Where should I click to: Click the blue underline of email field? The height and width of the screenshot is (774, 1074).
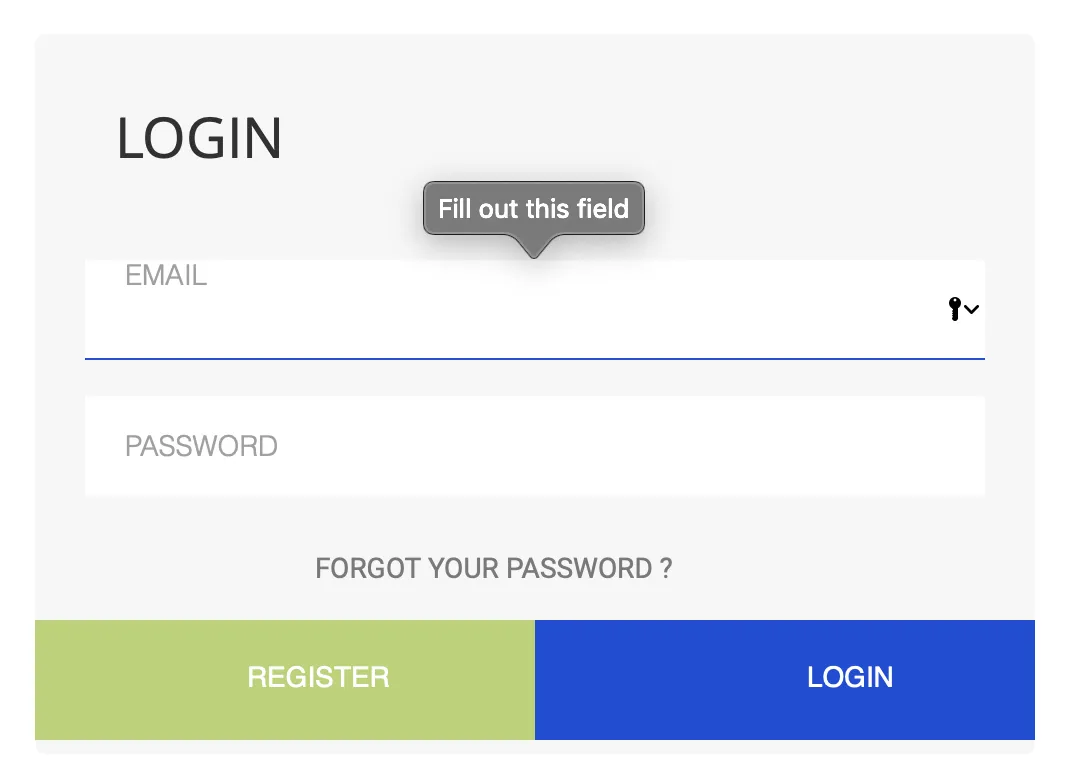pyautogui.click(x=534, y=358)
